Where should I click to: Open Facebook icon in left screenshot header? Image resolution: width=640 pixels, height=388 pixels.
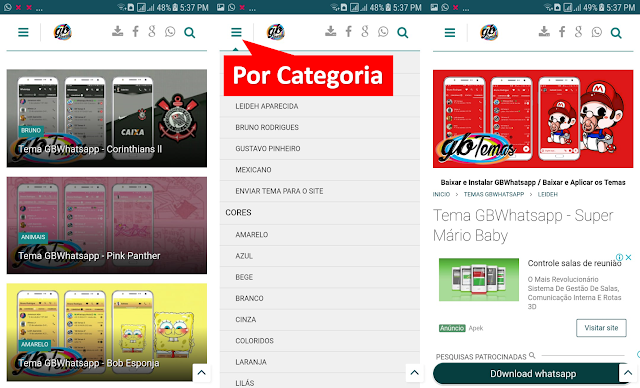tap(136, 31)
